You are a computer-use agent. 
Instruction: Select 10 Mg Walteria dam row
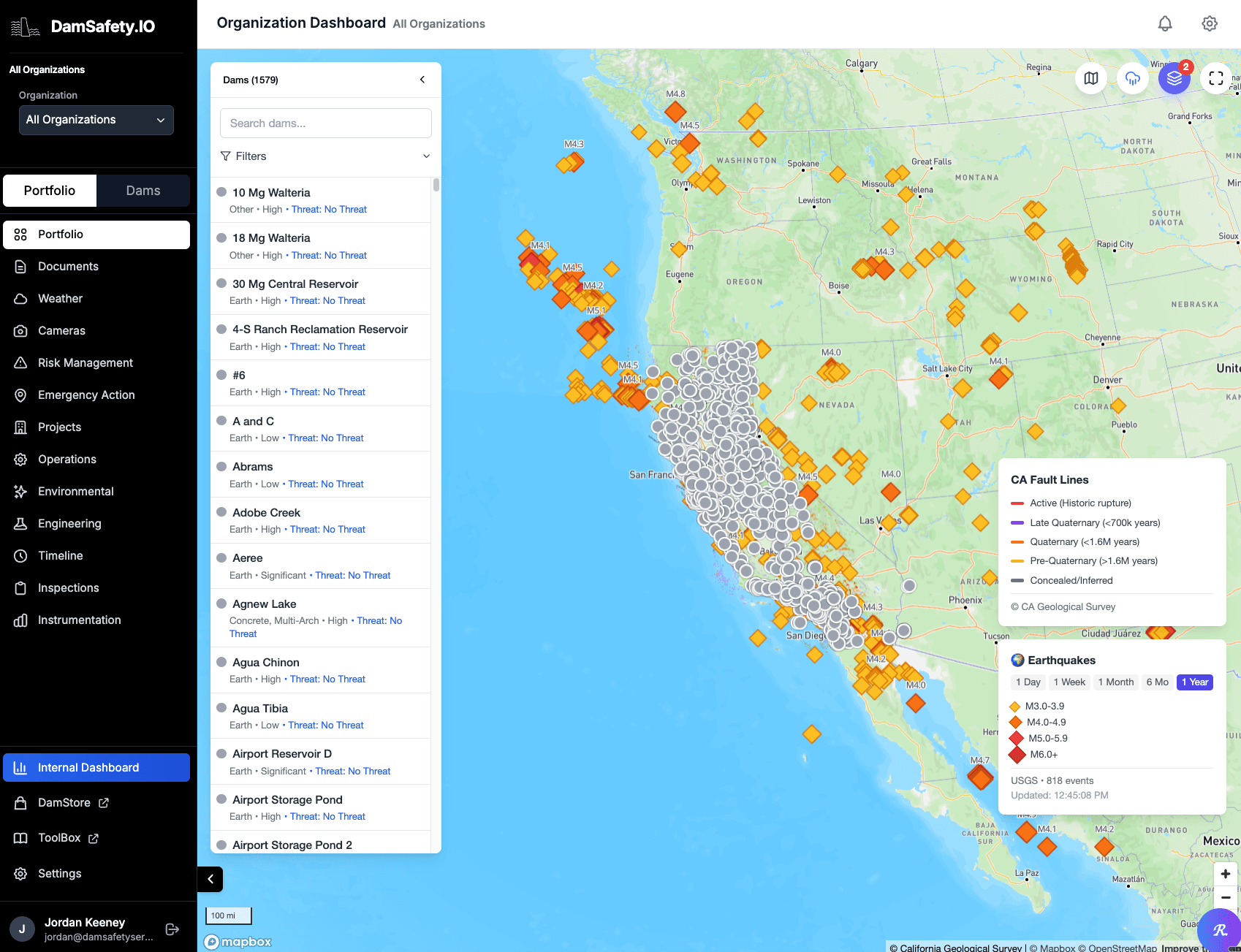click(320, 200)
